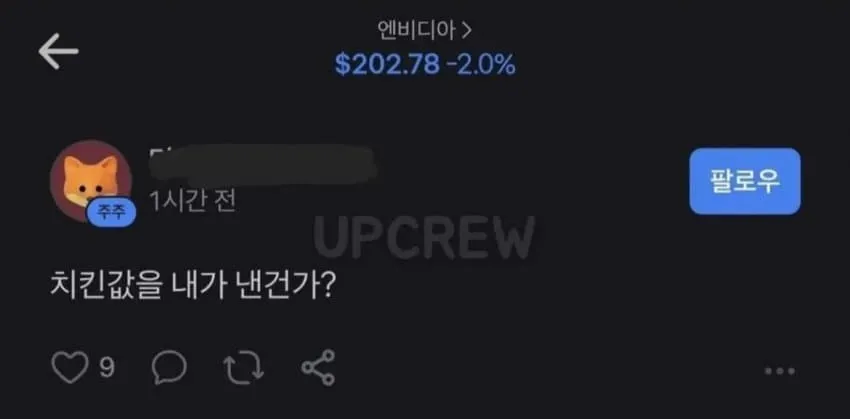The image size is (850, 419).
Task: Open comments via the speech bubble icon
Action: (169, 368)
